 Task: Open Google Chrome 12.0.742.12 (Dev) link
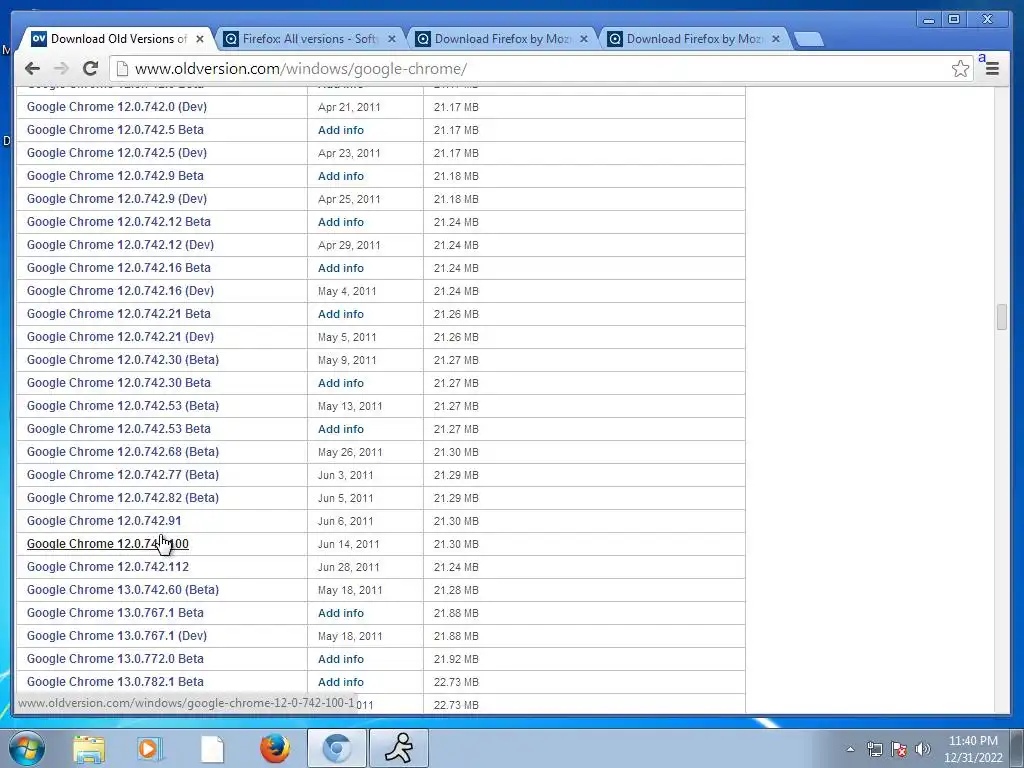tap(120, 244)
